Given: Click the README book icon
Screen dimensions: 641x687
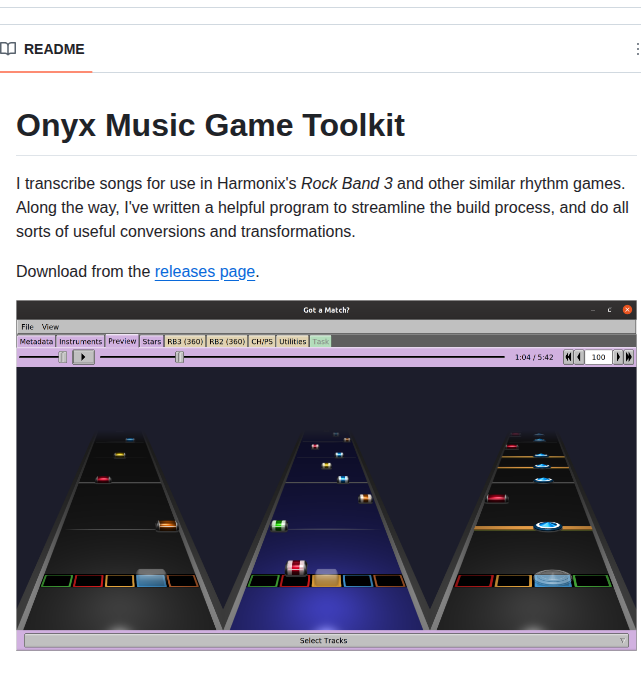Looking at the screenshot, I should click(x=8, y=49).
